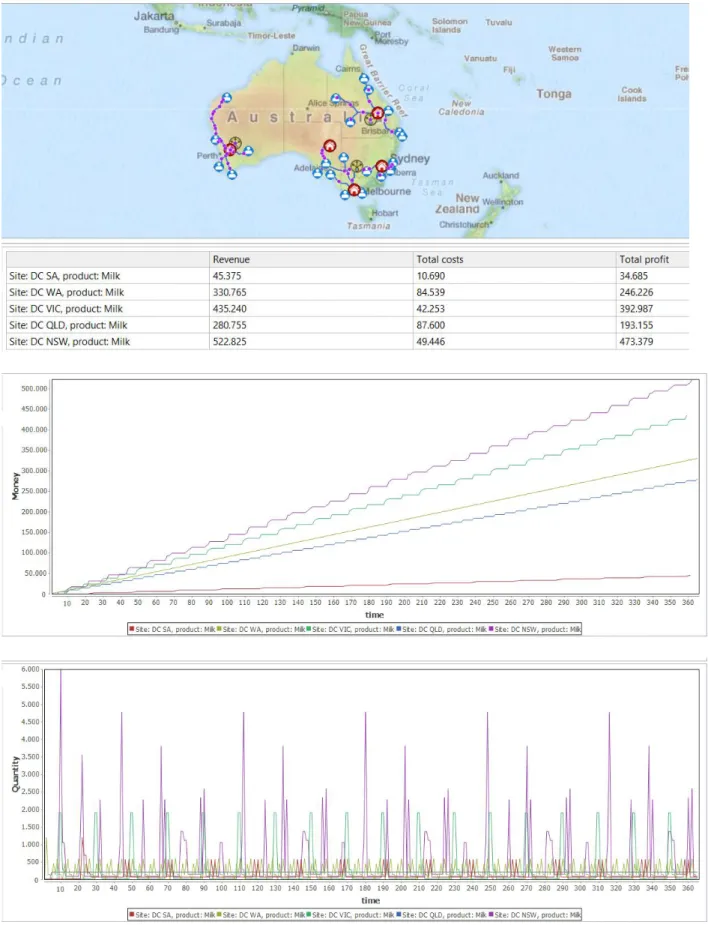
Task: Click the revenue value 45.375
Action: (x=227, y=275)
